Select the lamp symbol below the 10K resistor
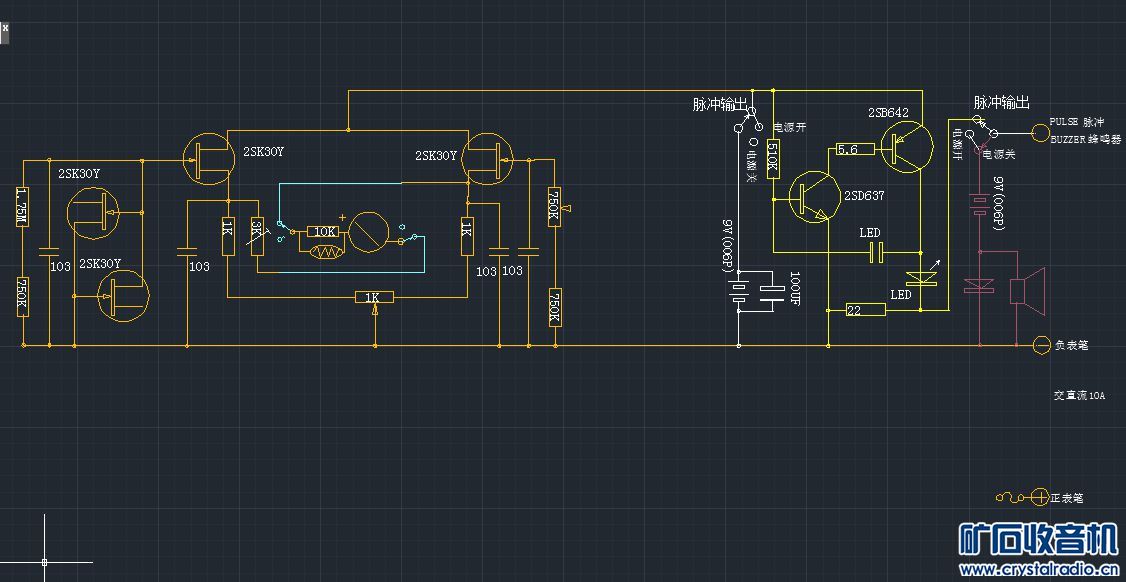 [326, 252]
